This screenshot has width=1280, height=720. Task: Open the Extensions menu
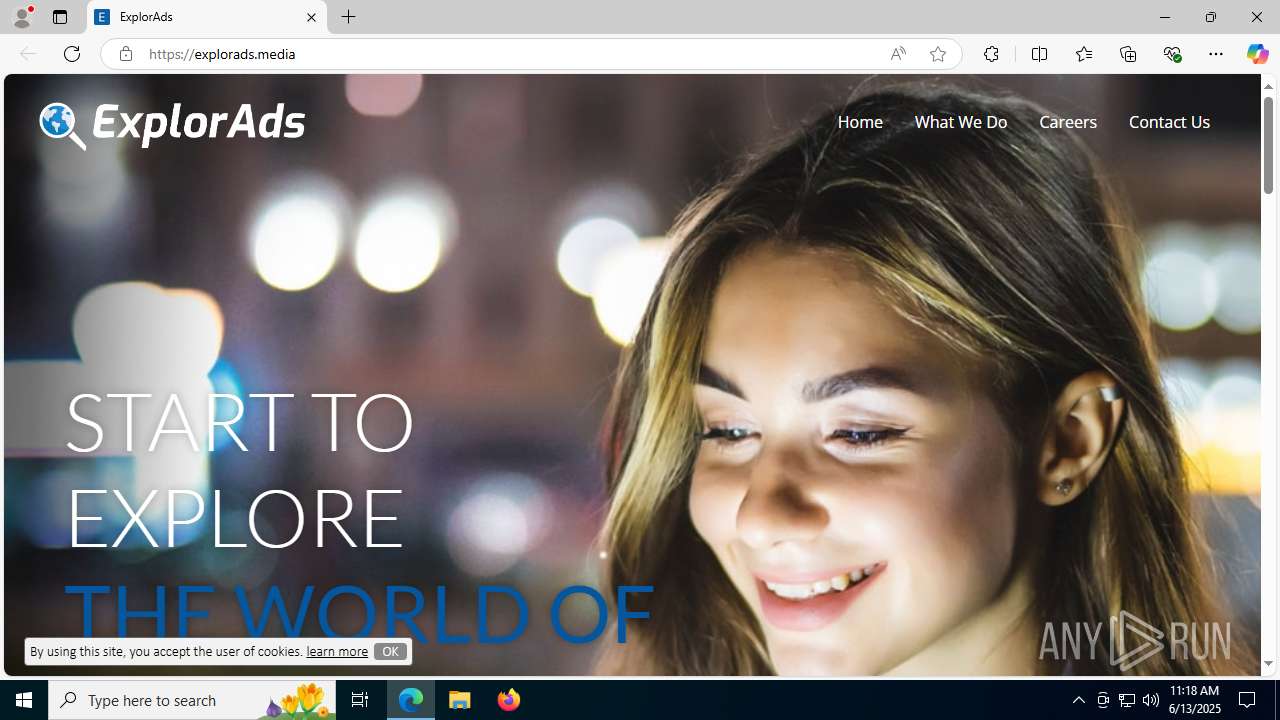(x=991, y=54)
